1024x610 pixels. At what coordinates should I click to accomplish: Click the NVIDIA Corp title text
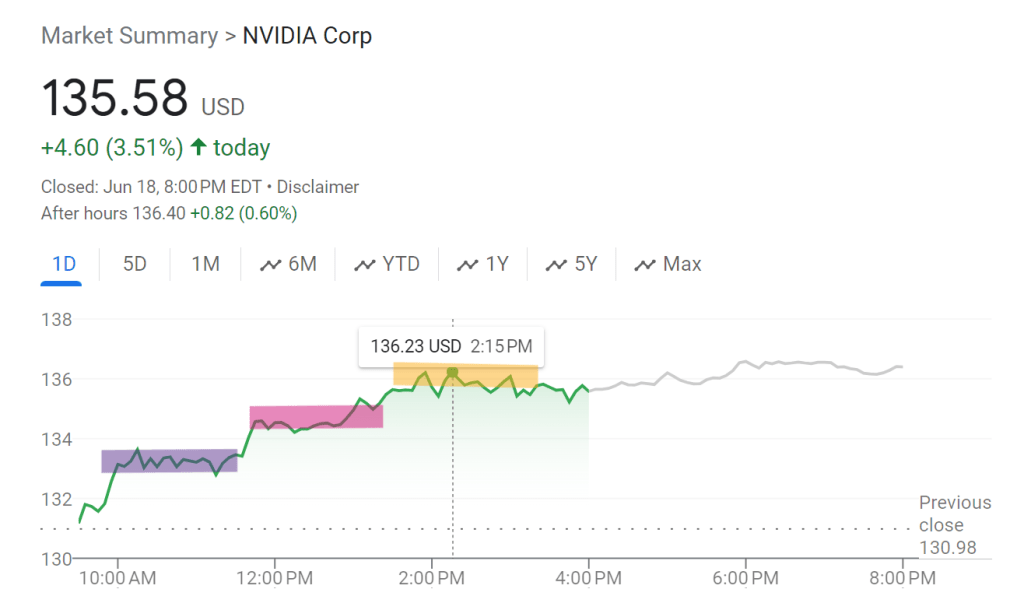pyautogui.click(x=307, y=37)
